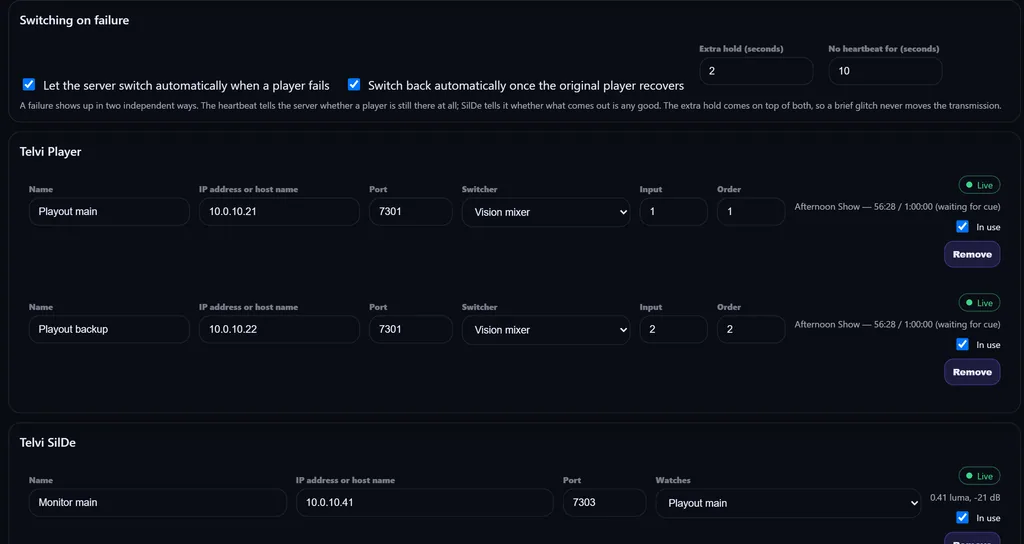Click the No heartbeat for seconds field
This screenshot has height=544, width=1024.
tap(885, 71)
